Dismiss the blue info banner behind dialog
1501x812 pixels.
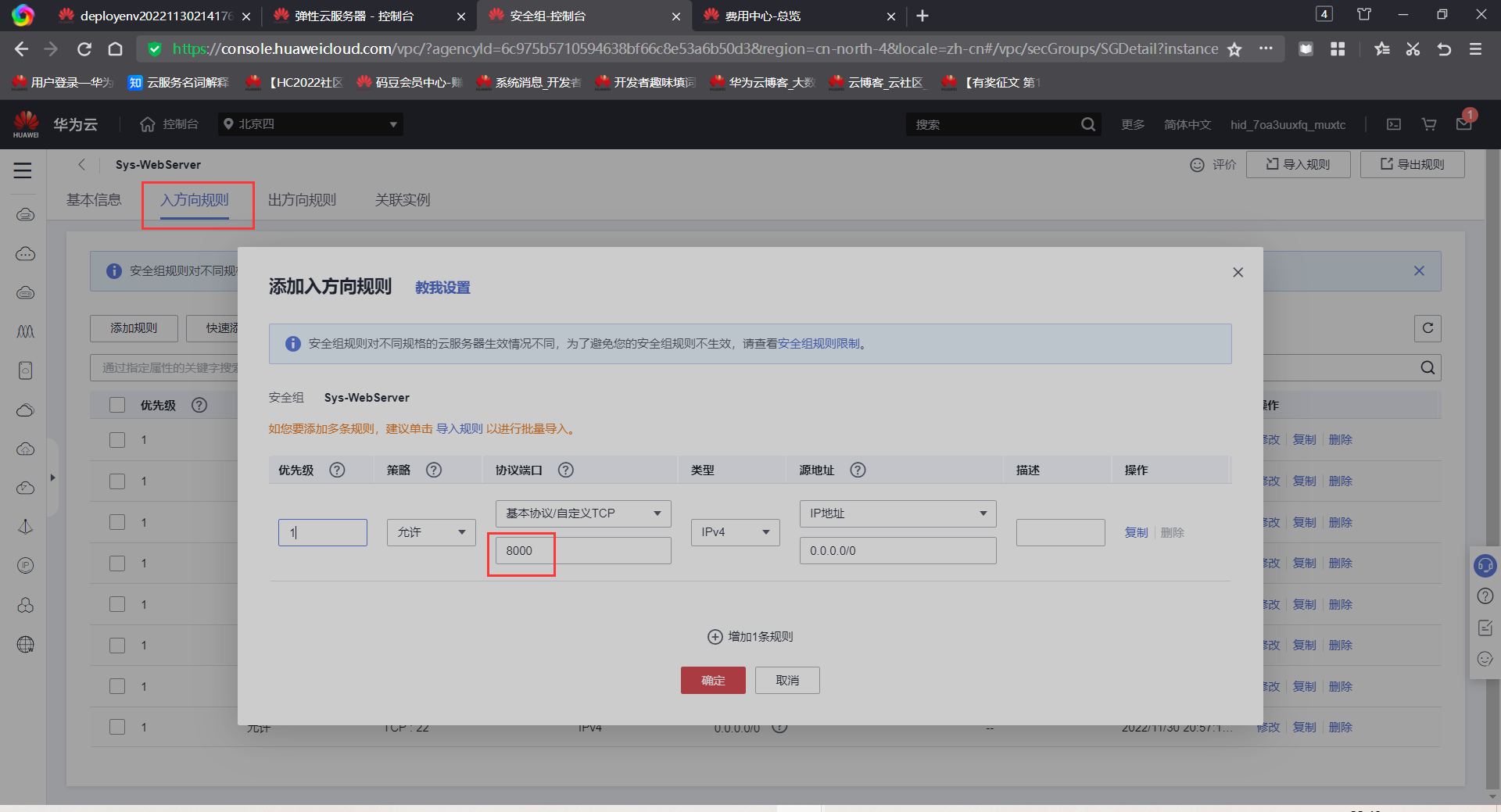coord(1419,270)
